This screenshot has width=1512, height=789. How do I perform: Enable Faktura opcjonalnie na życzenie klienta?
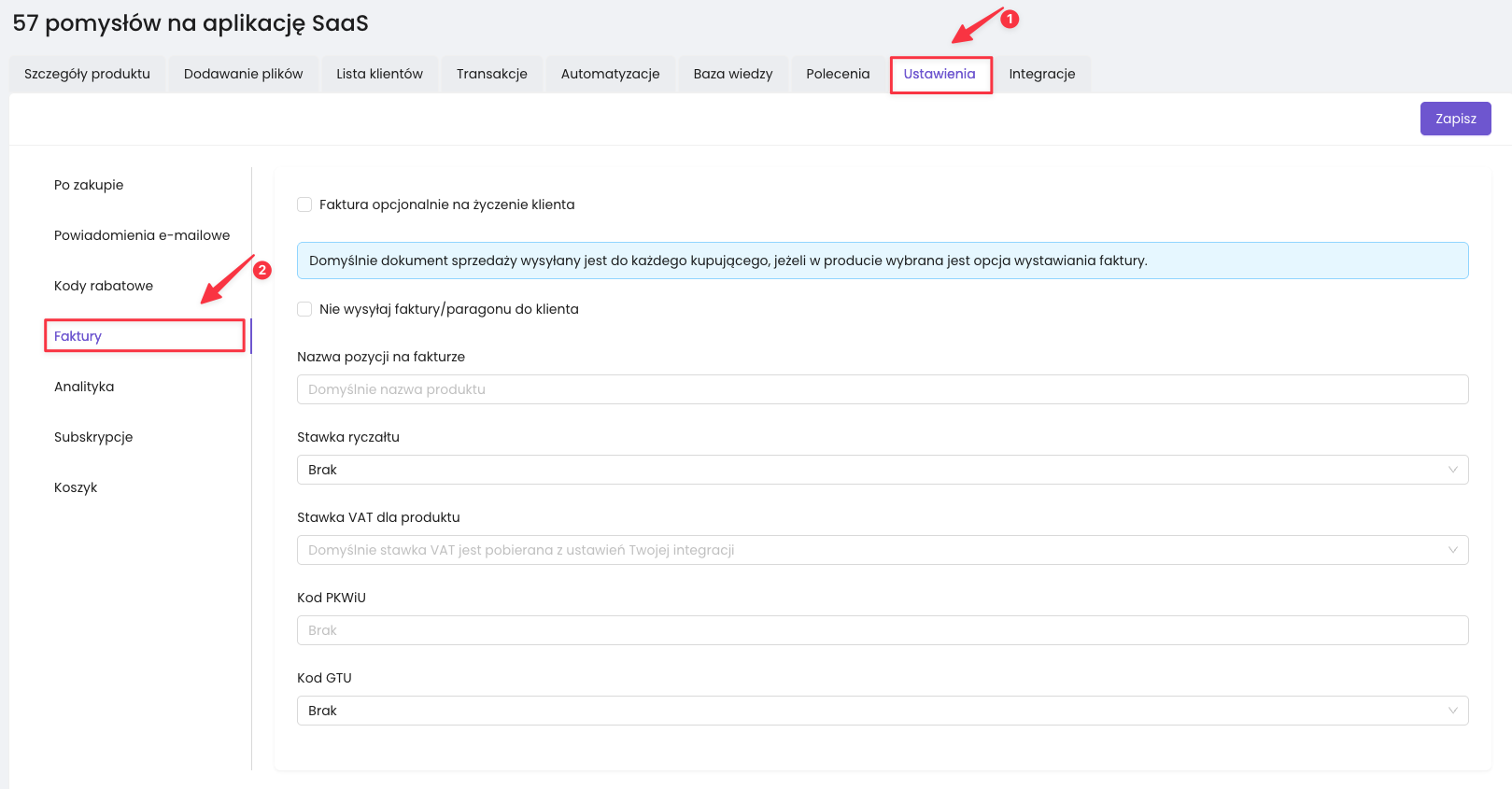pos(304,204)
